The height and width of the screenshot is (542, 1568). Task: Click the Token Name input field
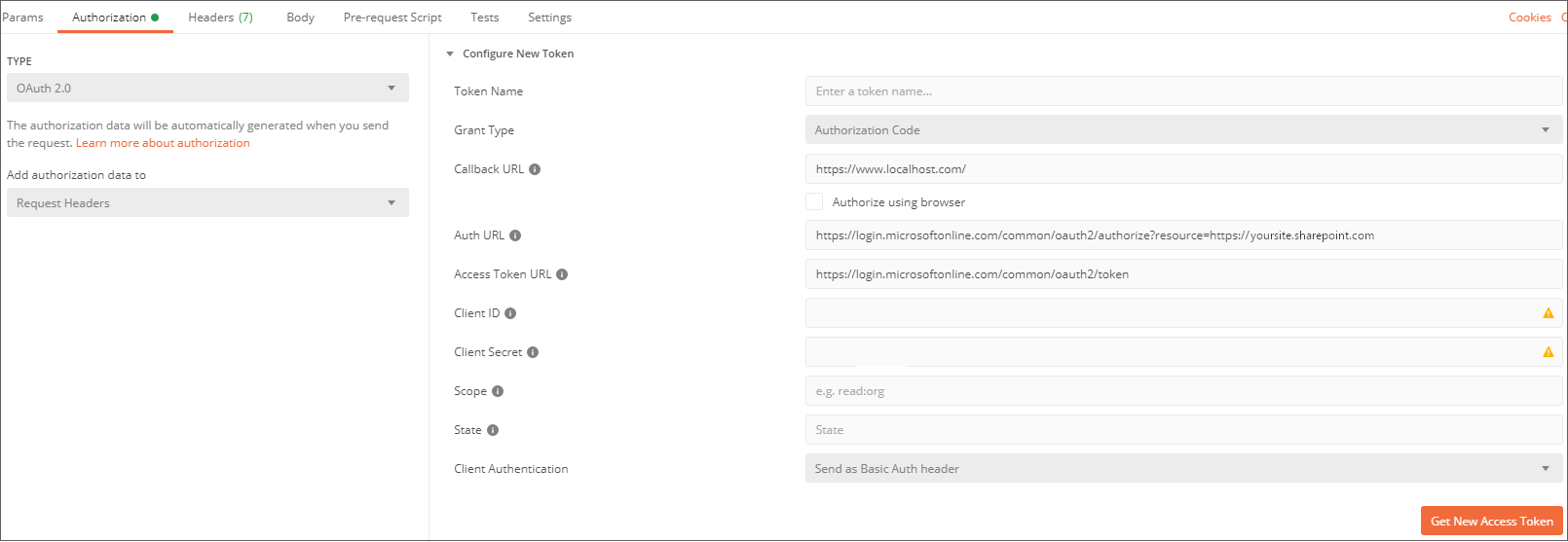[x=1183, y=91]
